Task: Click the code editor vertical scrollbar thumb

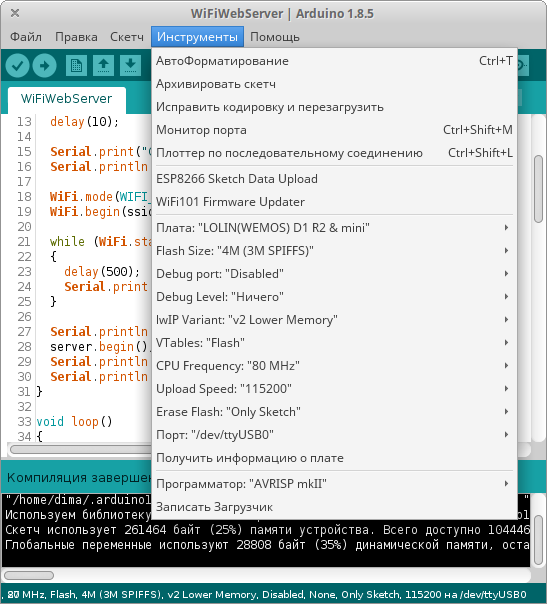Action: tap(538, 189)
